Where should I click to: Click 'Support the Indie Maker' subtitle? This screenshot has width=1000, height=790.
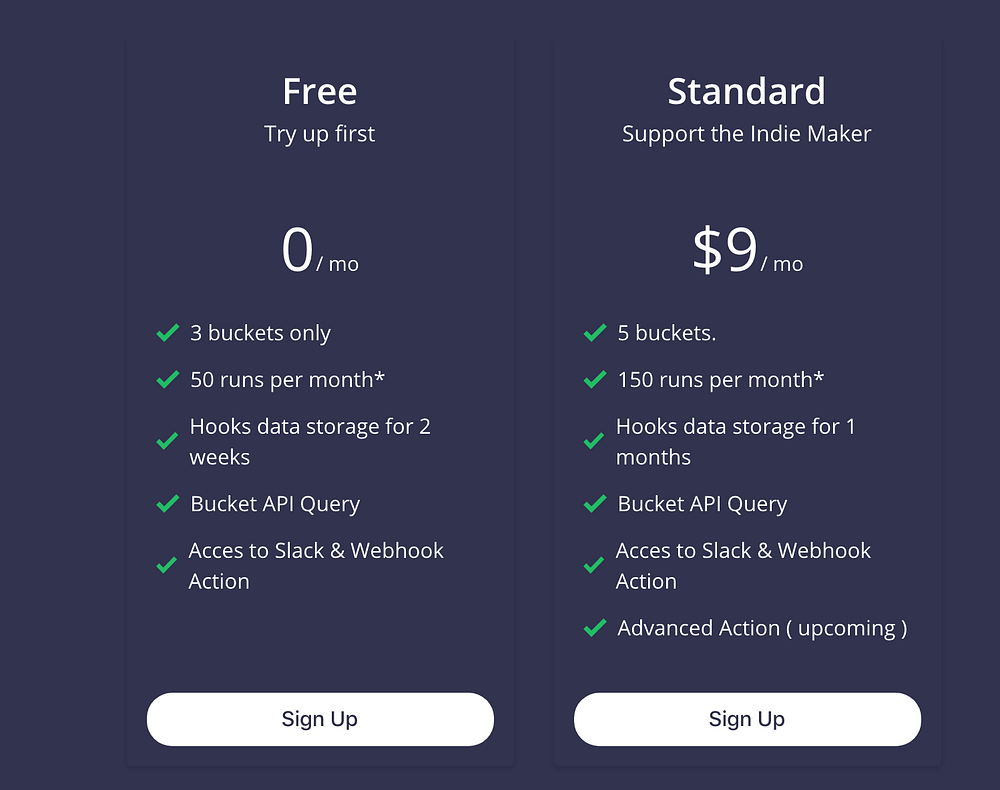[x=747, y=134]
